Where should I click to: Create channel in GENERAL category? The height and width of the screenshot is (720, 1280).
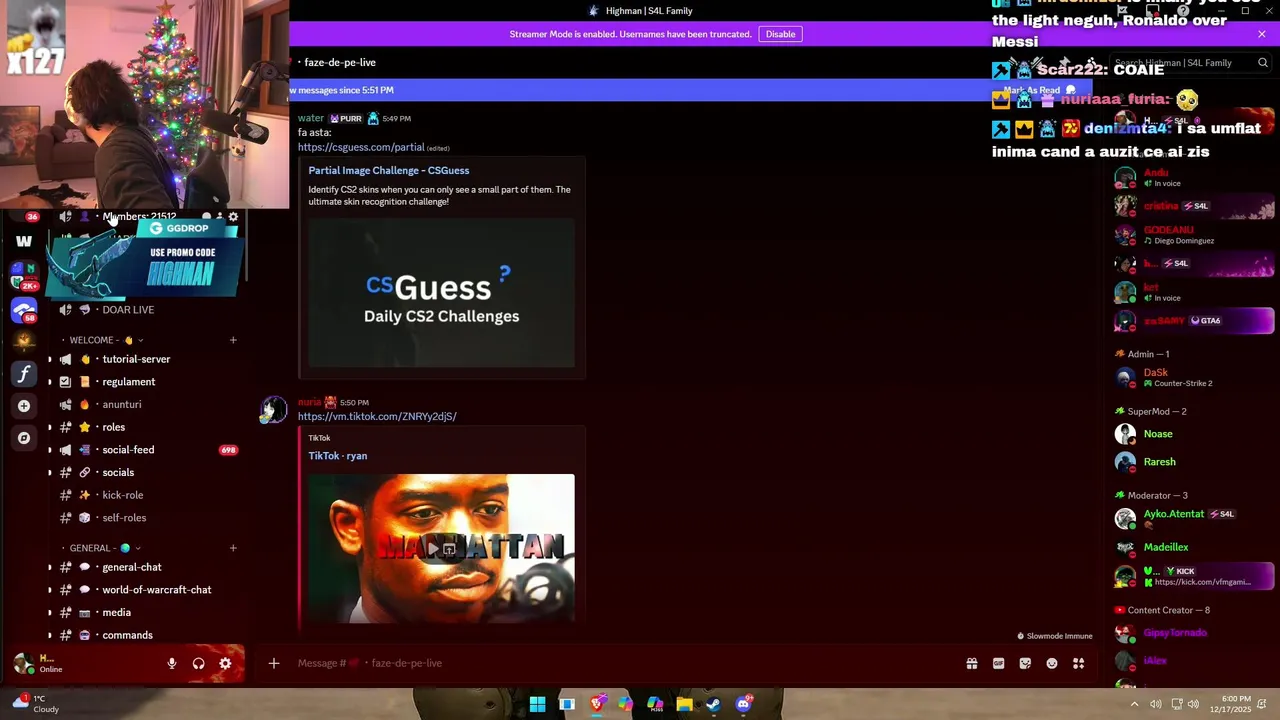233,548
